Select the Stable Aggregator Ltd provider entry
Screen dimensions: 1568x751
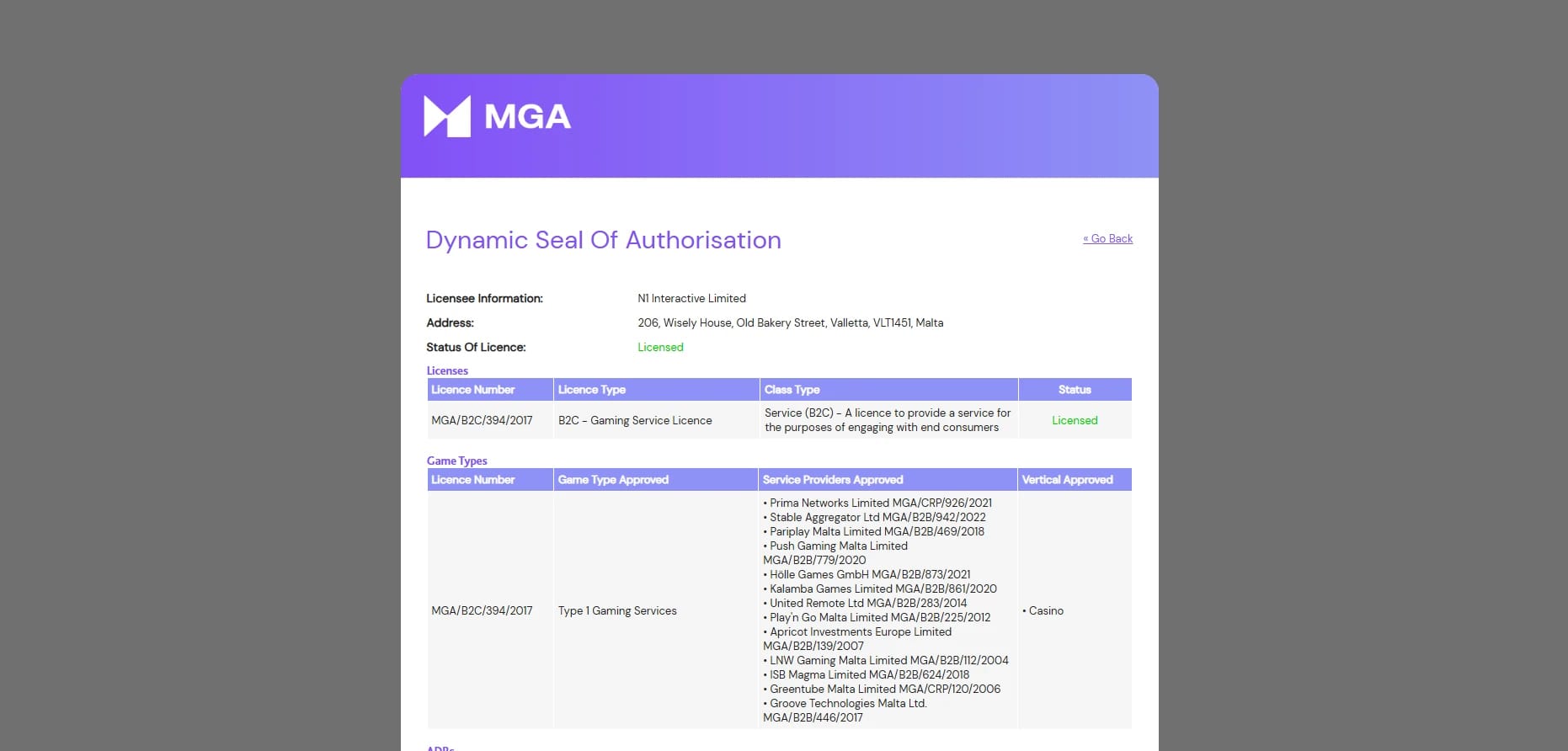click(x=874, y=517)
